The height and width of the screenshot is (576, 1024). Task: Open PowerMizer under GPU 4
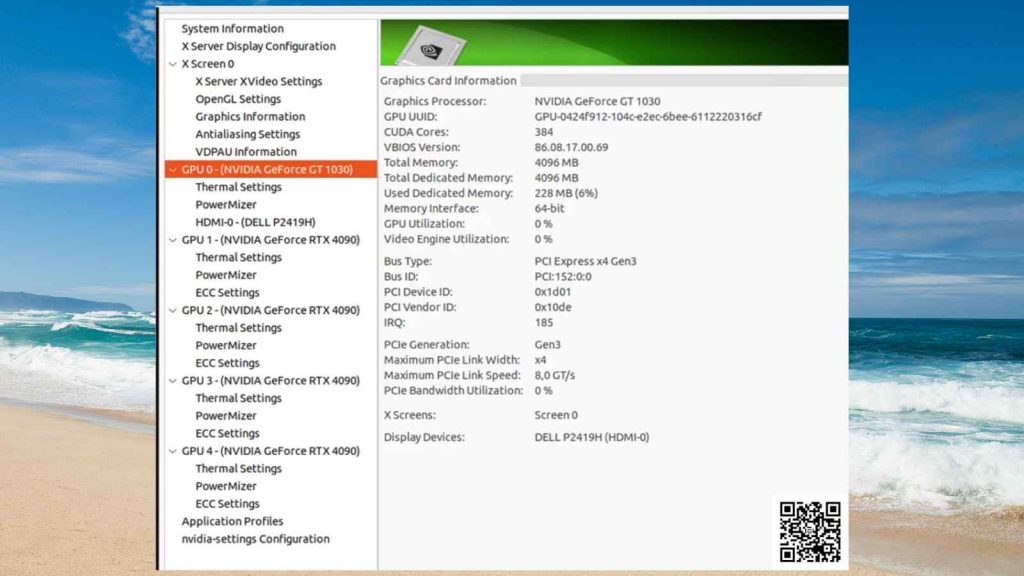click(225, 487)
